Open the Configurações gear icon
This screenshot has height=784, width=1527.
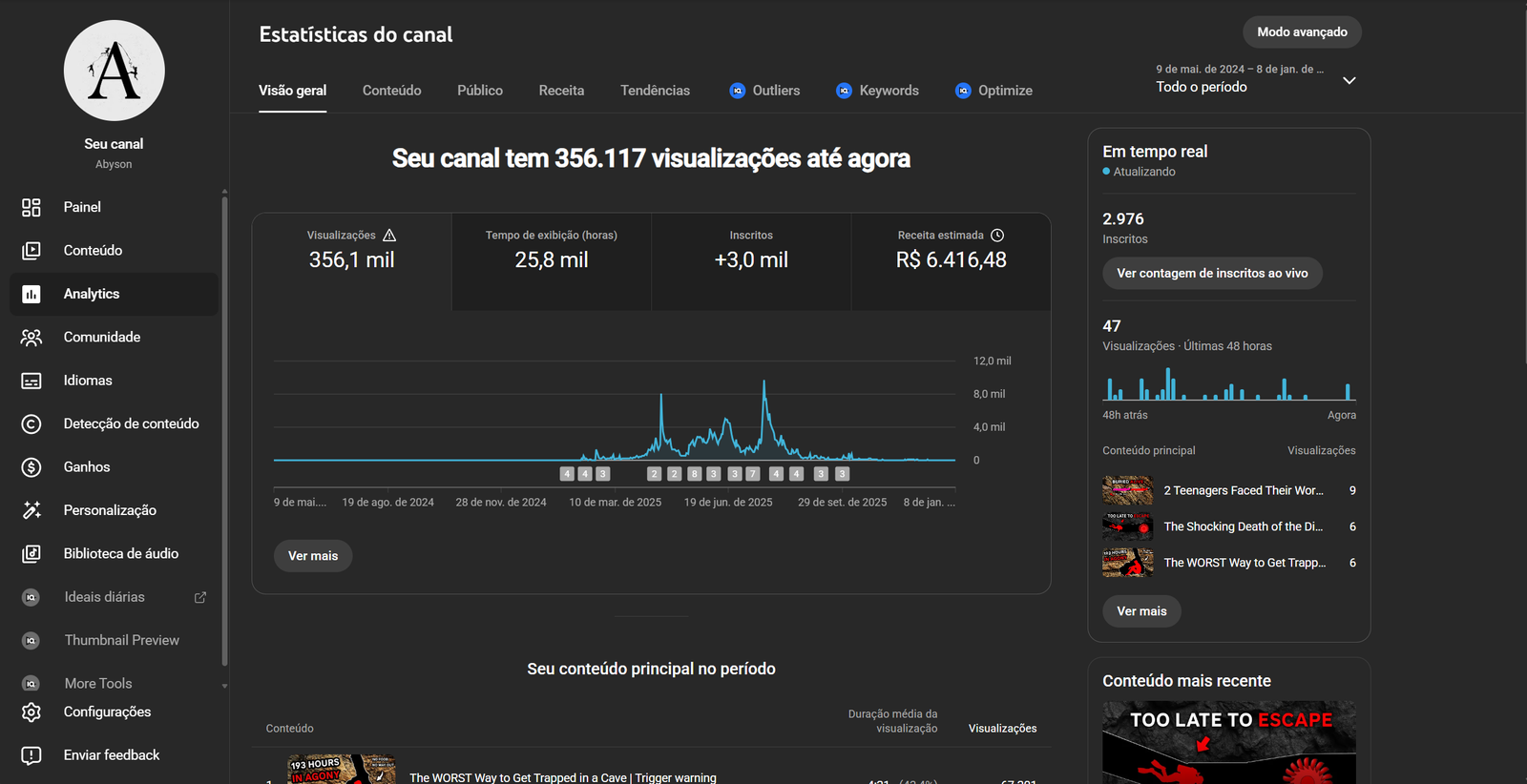[31, 712]
